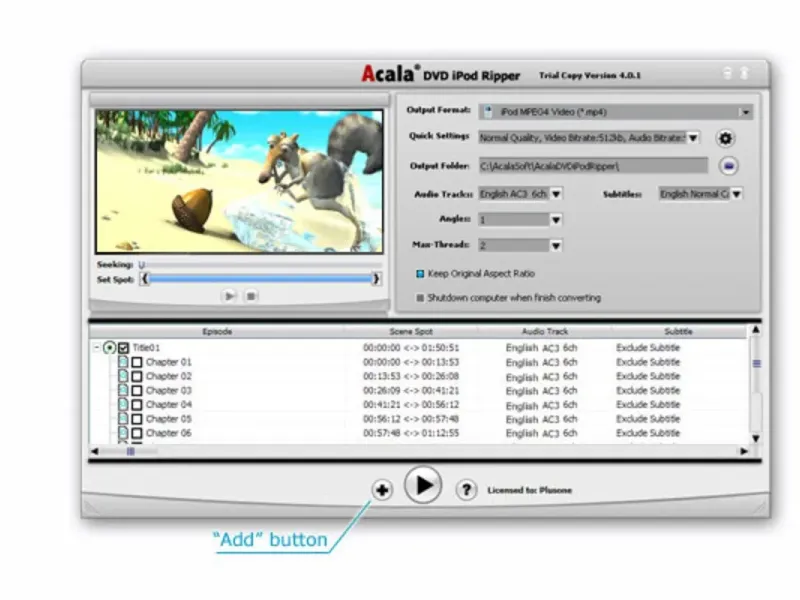
Task: Click Title01 Exclude Subtitle cell
Action: click(x=648, y=348)
